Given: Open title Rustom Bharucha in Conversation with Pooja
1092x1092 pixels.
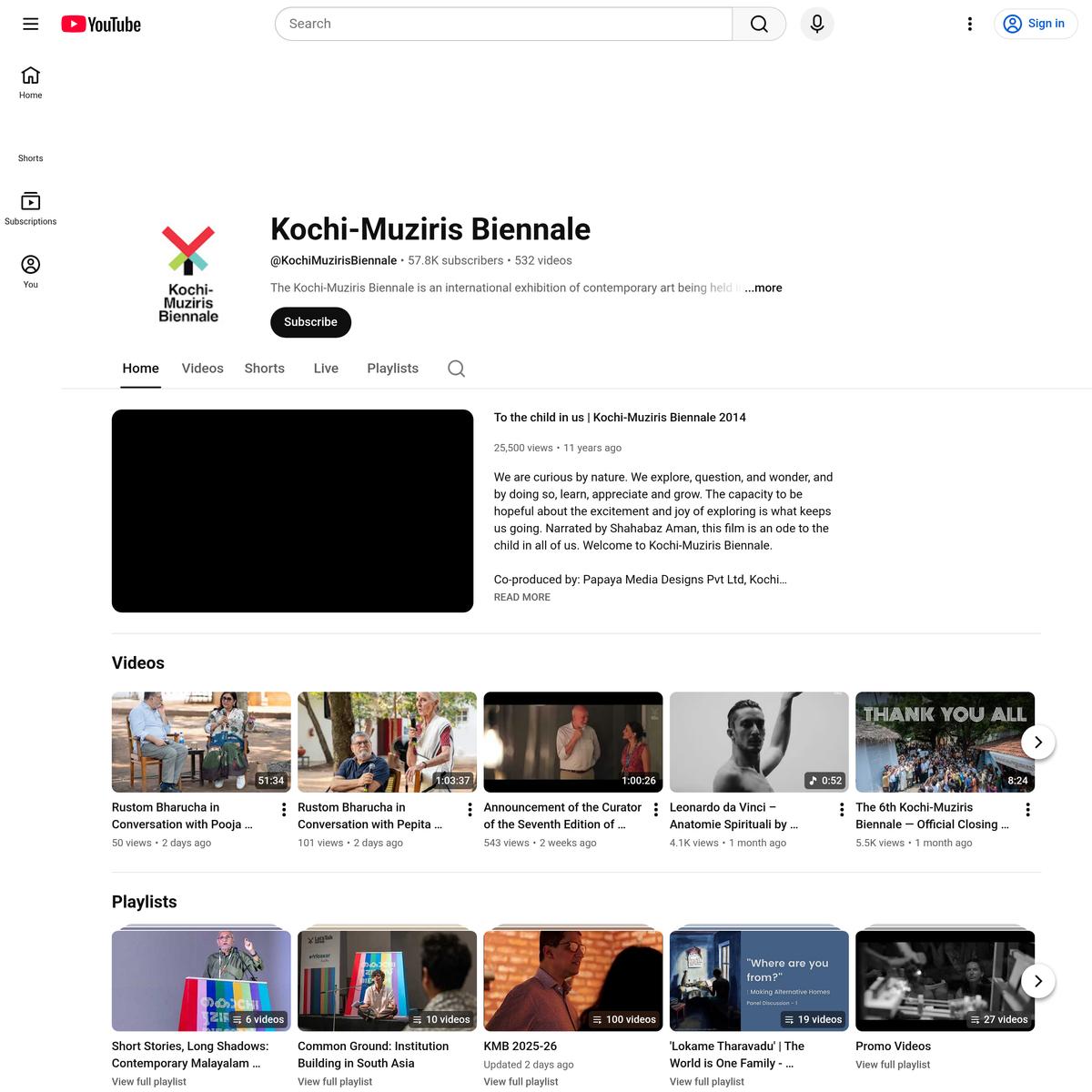Looking at the screenshot, I should 182,816.
